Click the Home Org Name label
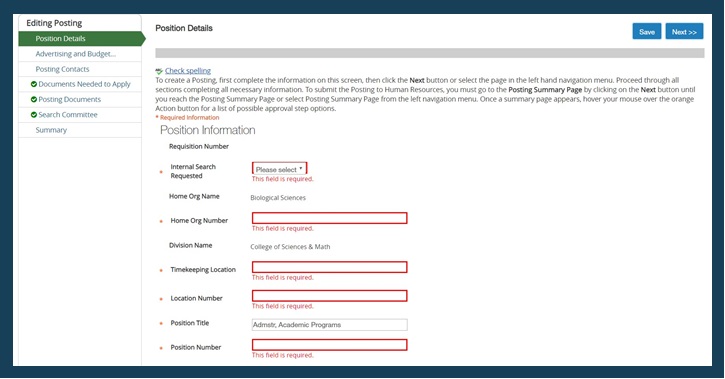 pyautogui.click(x=194, y=196)
